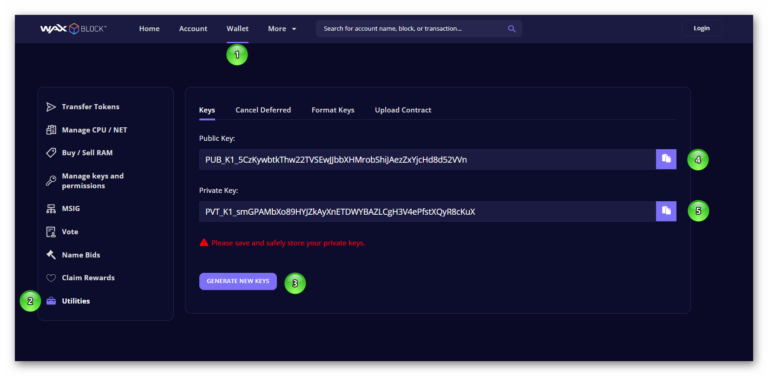Copy the public key with copy icon
Image resolution: width=768 pixels, height=376 pixels.
(666, 159)
